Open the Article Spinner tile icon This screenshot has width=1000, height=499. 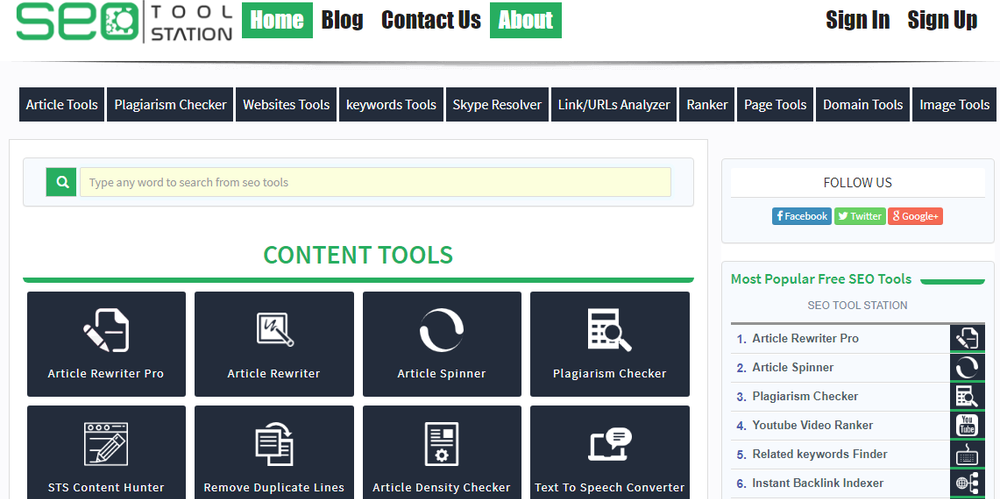click(x=441, y=330)
